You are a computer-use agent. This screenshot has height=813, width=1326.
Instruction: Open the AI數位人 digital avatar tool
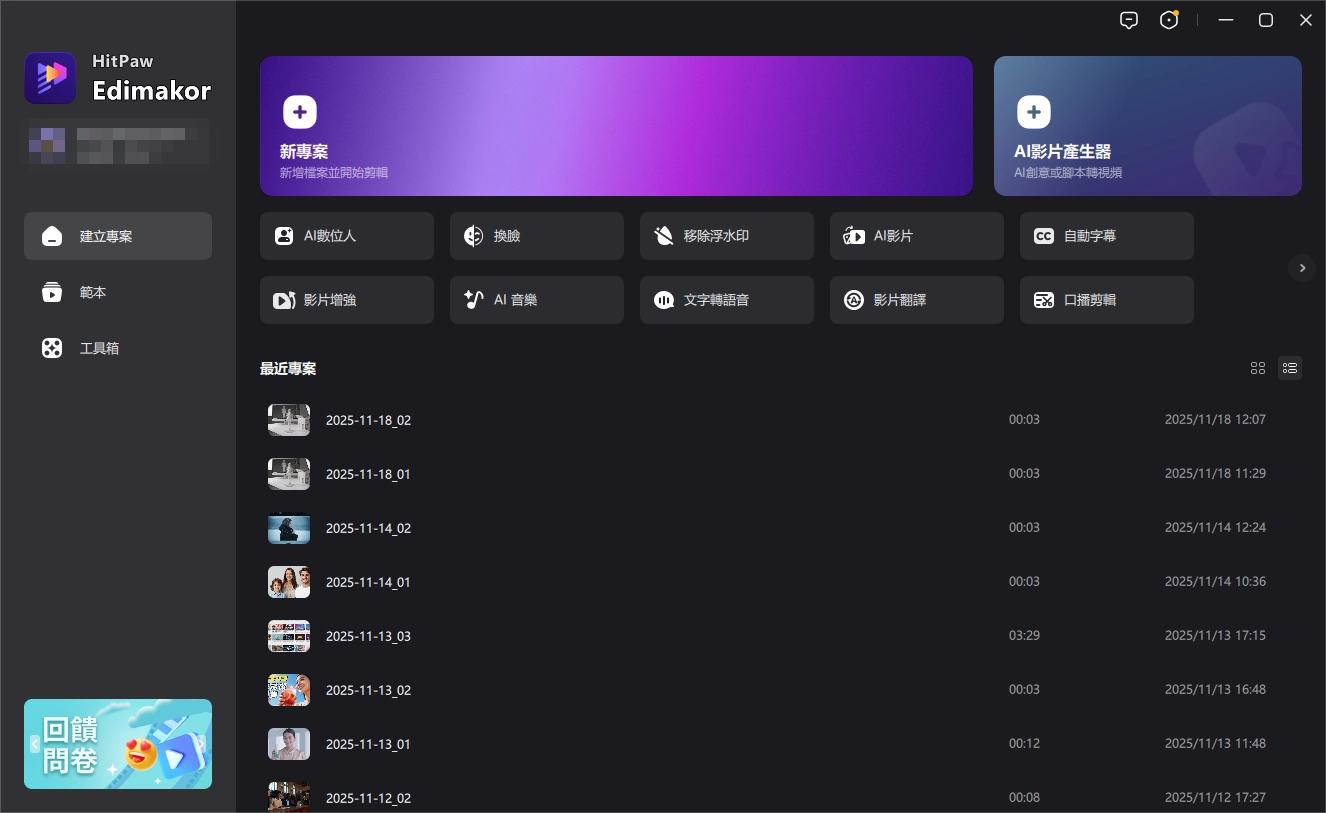(346, 236)
